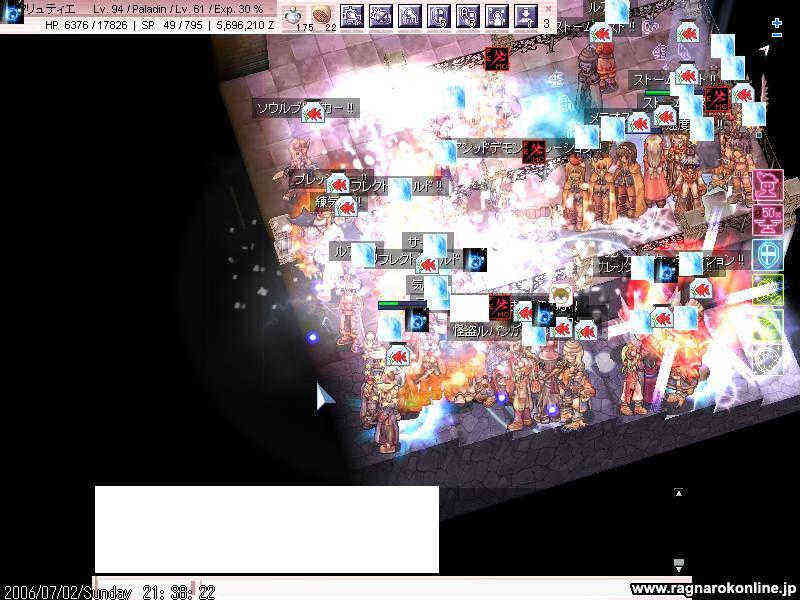Click the blue cross-shield status effect icon
This screenshot has height=600, width=800.
point(768,255)
